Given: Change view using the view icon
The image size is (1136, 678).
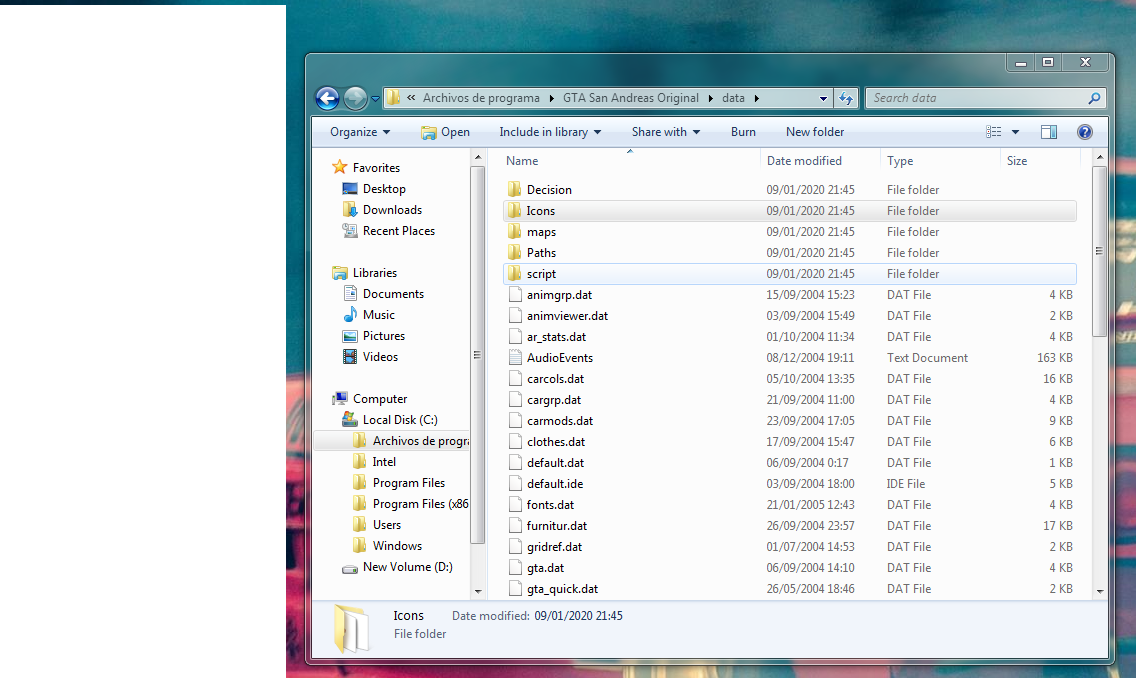Looking at the screenshot, I should pyautogui.click(x=993, y=132).
